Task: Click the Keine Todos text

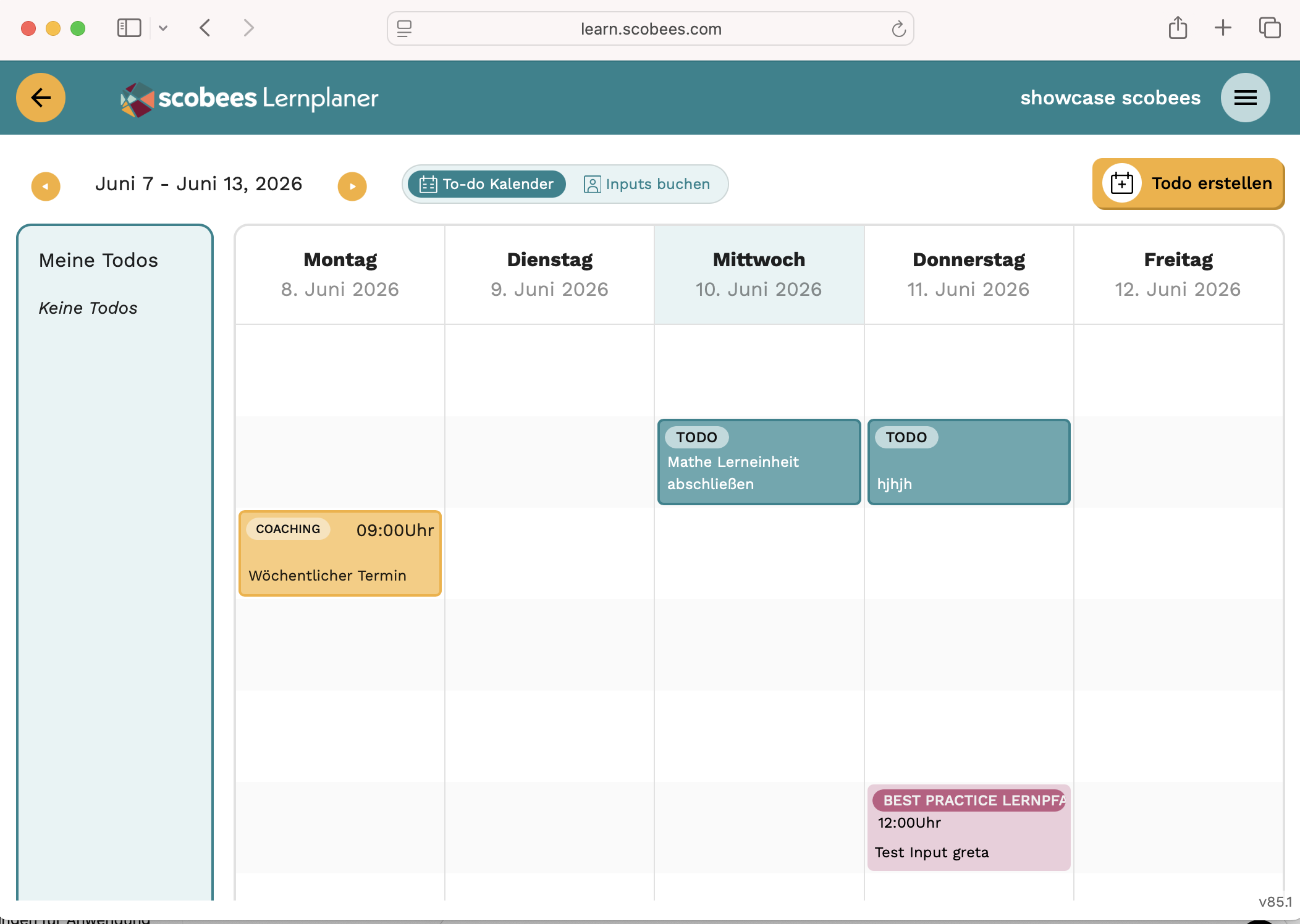Action: (x=88, y=308)
